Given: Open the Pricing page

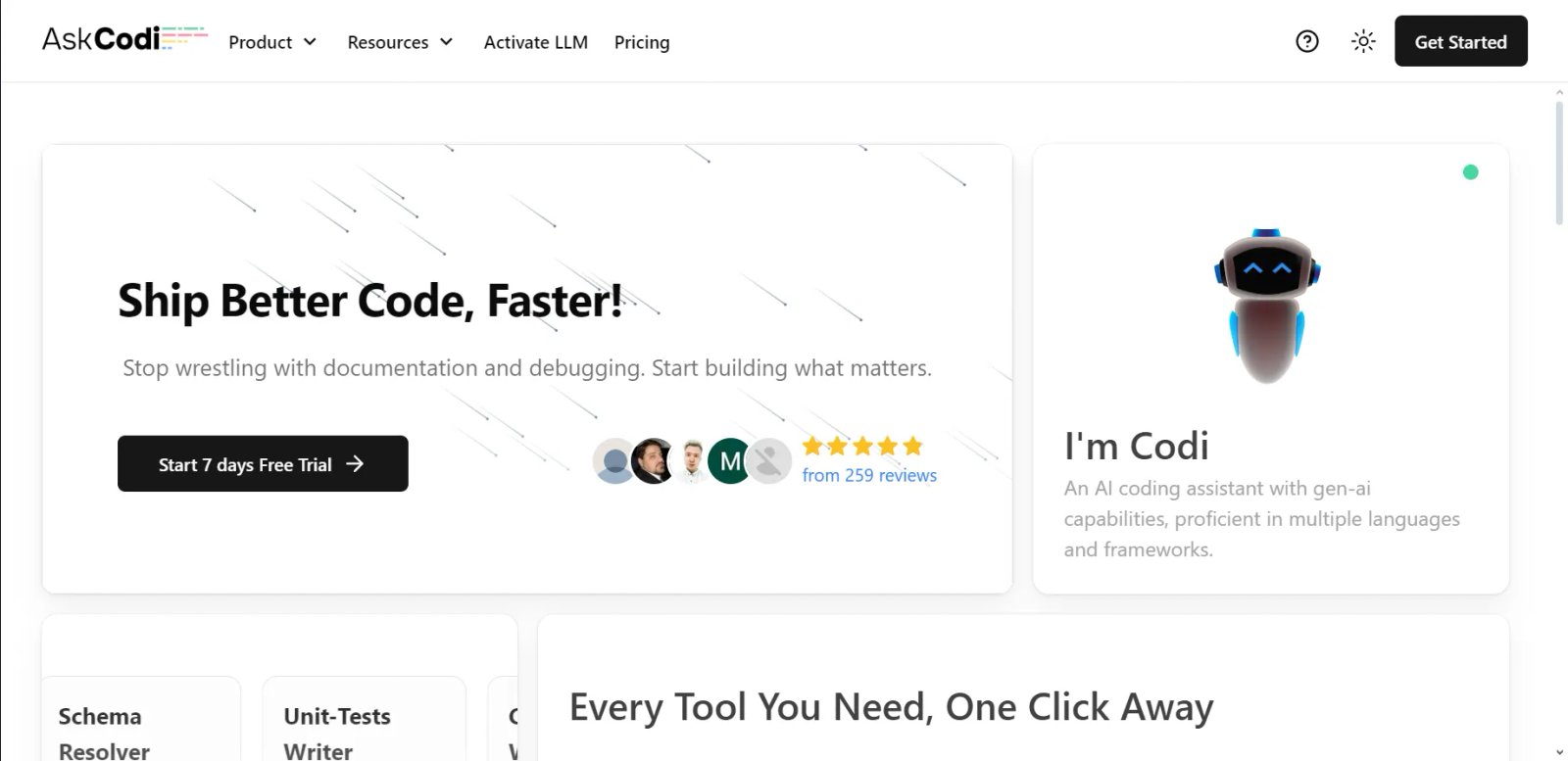Looking at the screenshot, I should 641,42.
